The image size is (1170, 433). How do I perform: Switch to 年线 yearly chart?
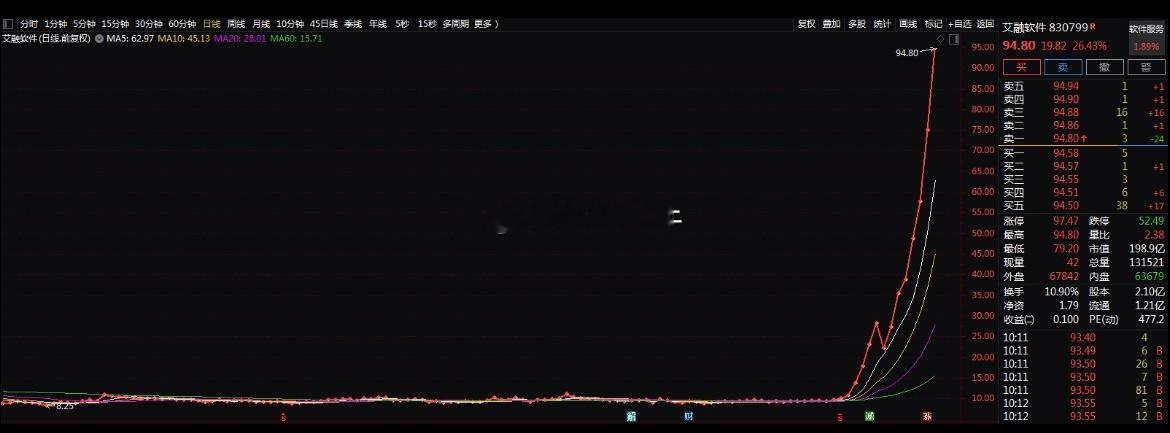tap(378, 24)
